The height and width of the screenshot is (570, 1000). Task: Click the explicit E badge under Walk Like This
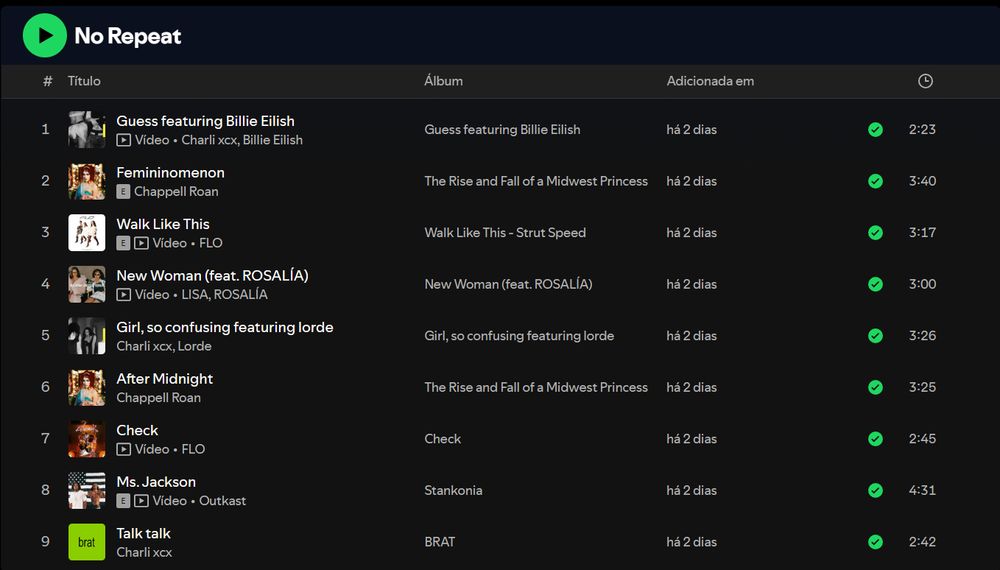click(123, 243)
